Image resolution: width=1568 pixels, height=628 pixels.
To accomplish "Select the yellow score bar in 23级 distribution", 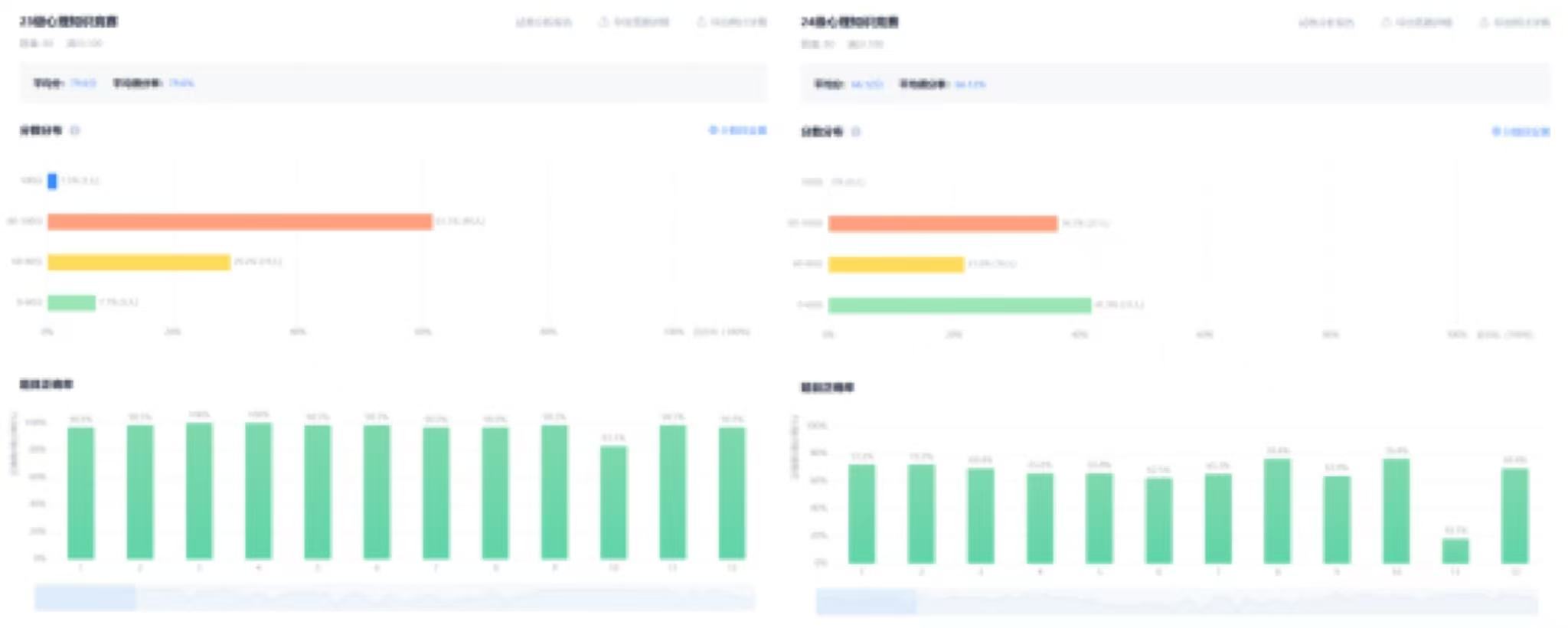I will [x=139, y=263].
